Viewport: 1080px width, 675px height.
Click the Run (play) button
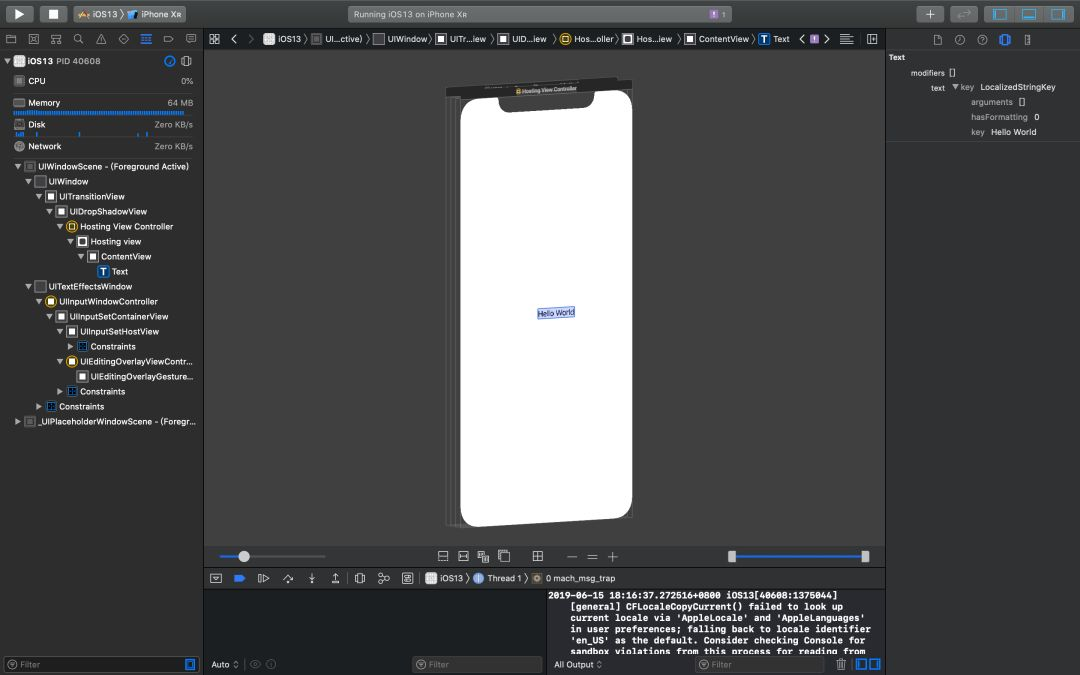click(x=19, y=14)
